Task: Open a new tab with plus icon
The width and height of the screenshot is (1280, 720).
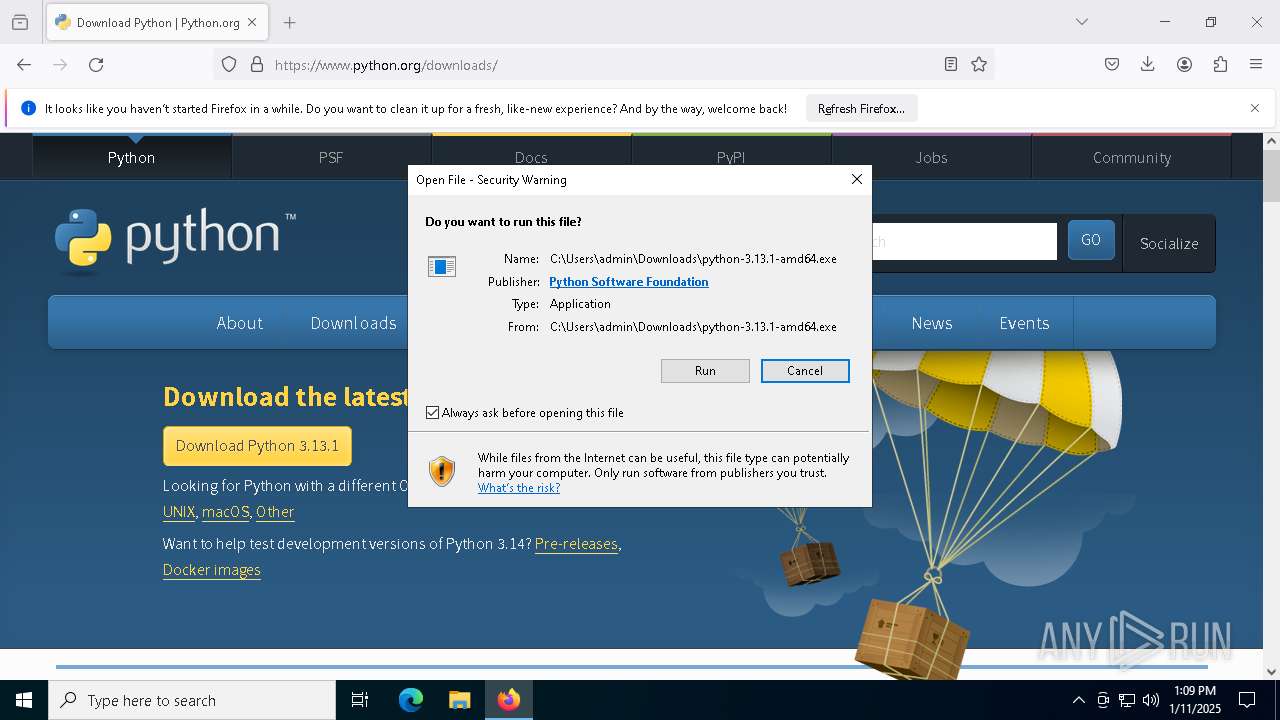Action: point(289,22)
